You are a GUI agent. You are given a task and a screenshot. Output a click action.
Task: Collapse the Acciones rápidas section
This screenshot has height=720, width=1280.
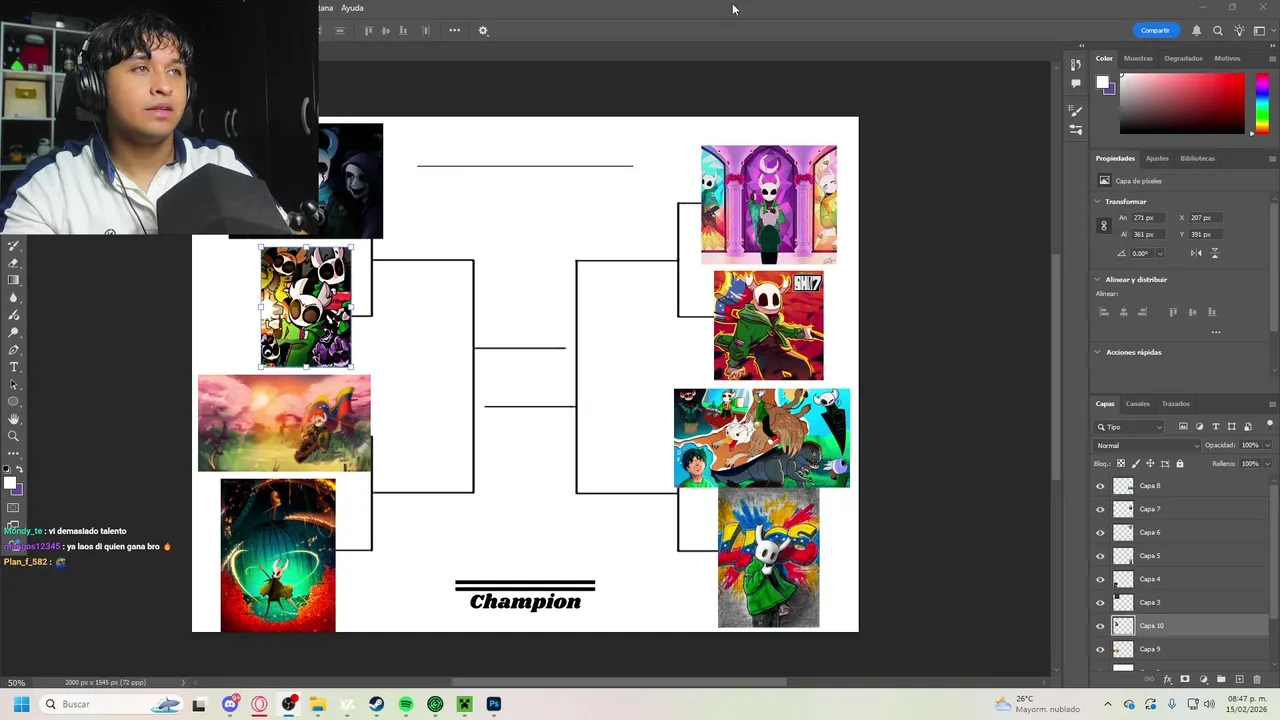1098,352
